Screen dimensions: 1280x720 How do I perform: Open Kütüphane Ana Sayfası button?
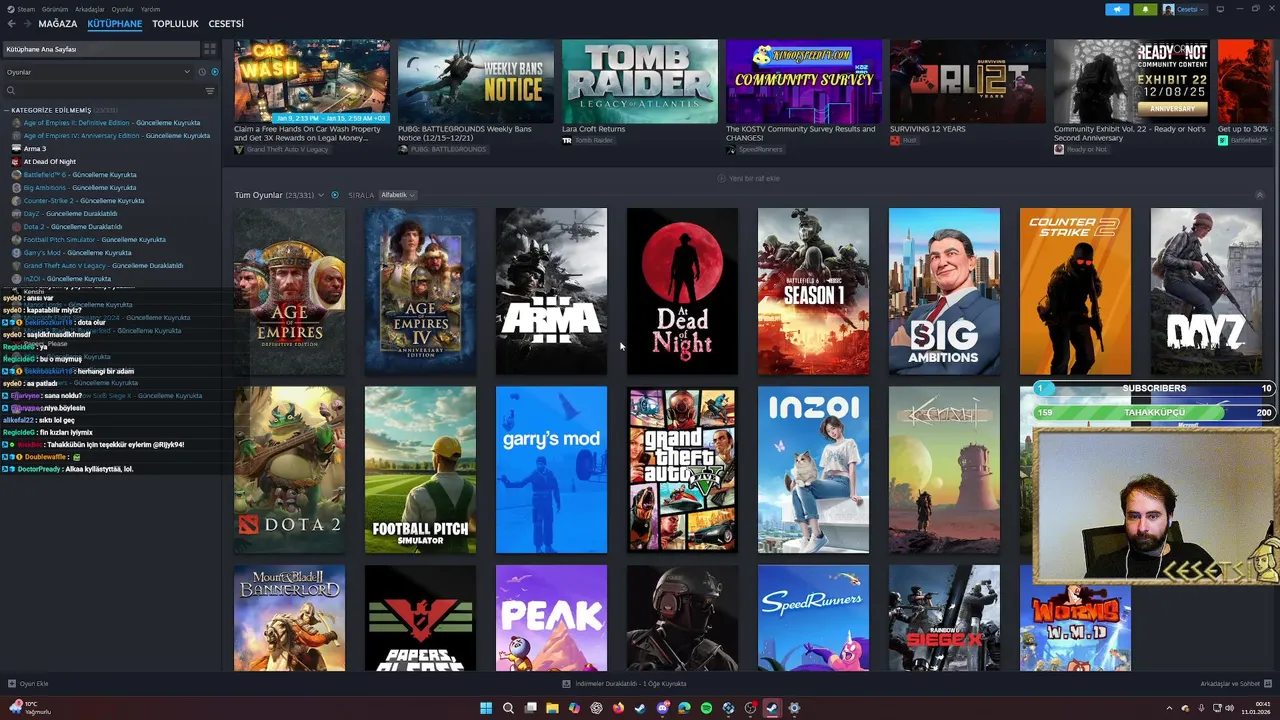coord(100,48)
